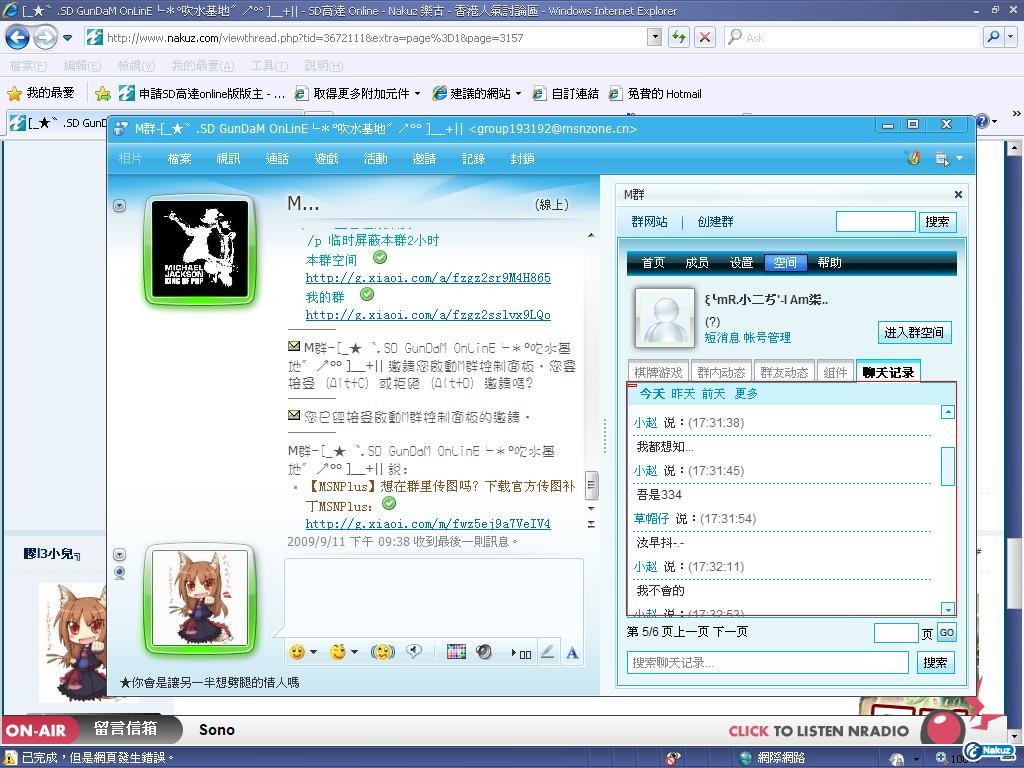Click the Favorites star button
1024x768 pixels.
click(40, 93)
